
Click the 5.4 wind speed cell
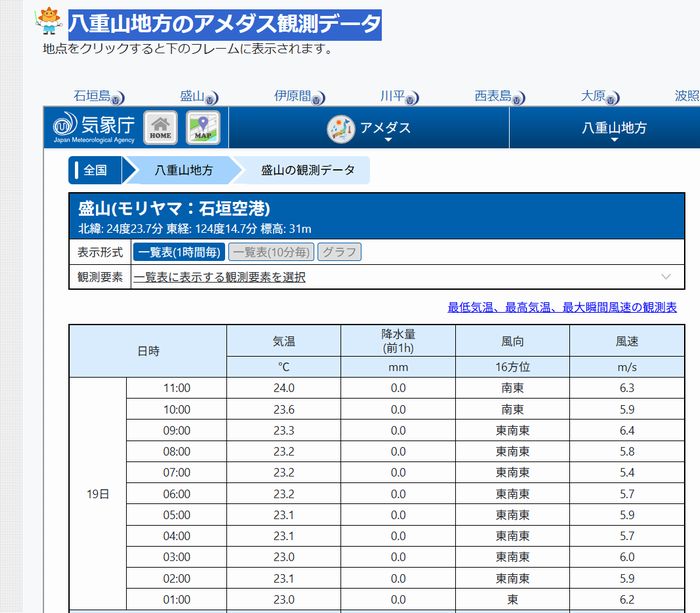pos(627,472)
